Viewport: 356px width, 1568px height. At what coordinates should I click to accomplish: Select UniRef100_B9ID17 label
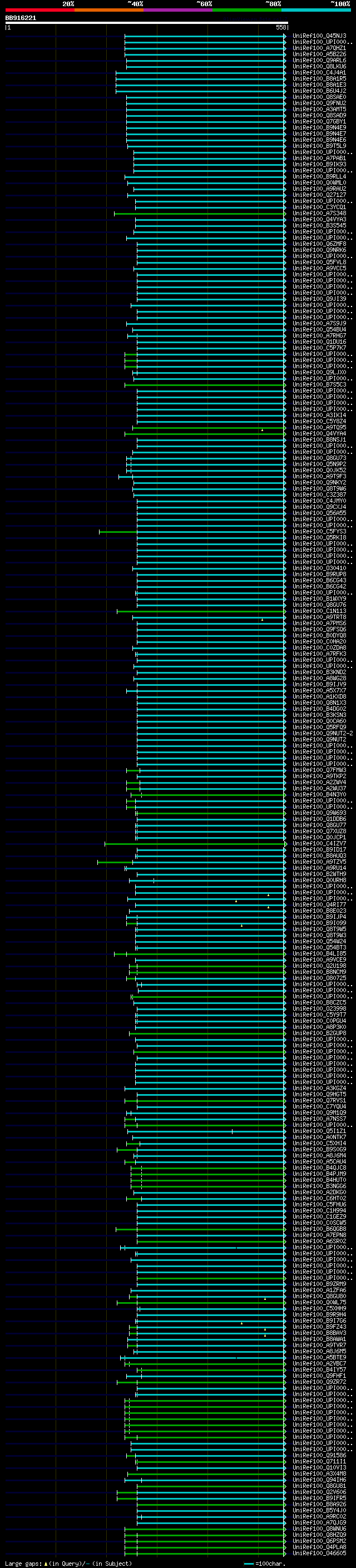[x=319, y=850]
